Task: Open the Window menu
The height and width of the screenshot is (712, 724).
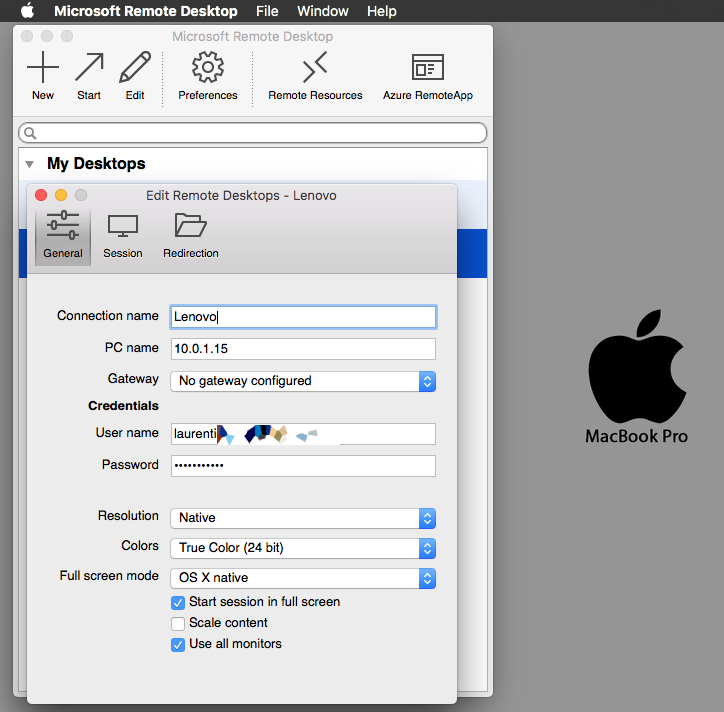Action: (x=323, y=11)
